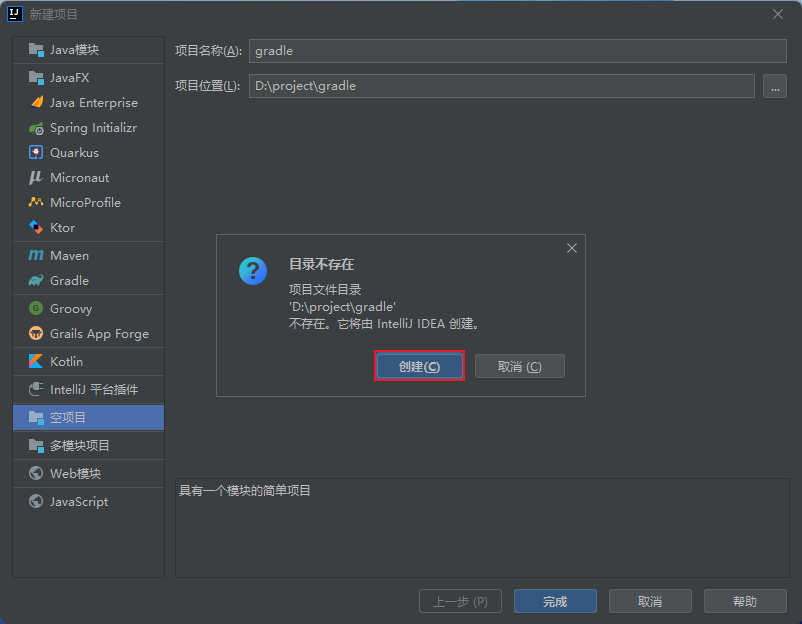Click the description text 具有一个模块的简单项目
Image resolution: width=802 pixels, height=624 pixels.
click(x=245, y=491)
